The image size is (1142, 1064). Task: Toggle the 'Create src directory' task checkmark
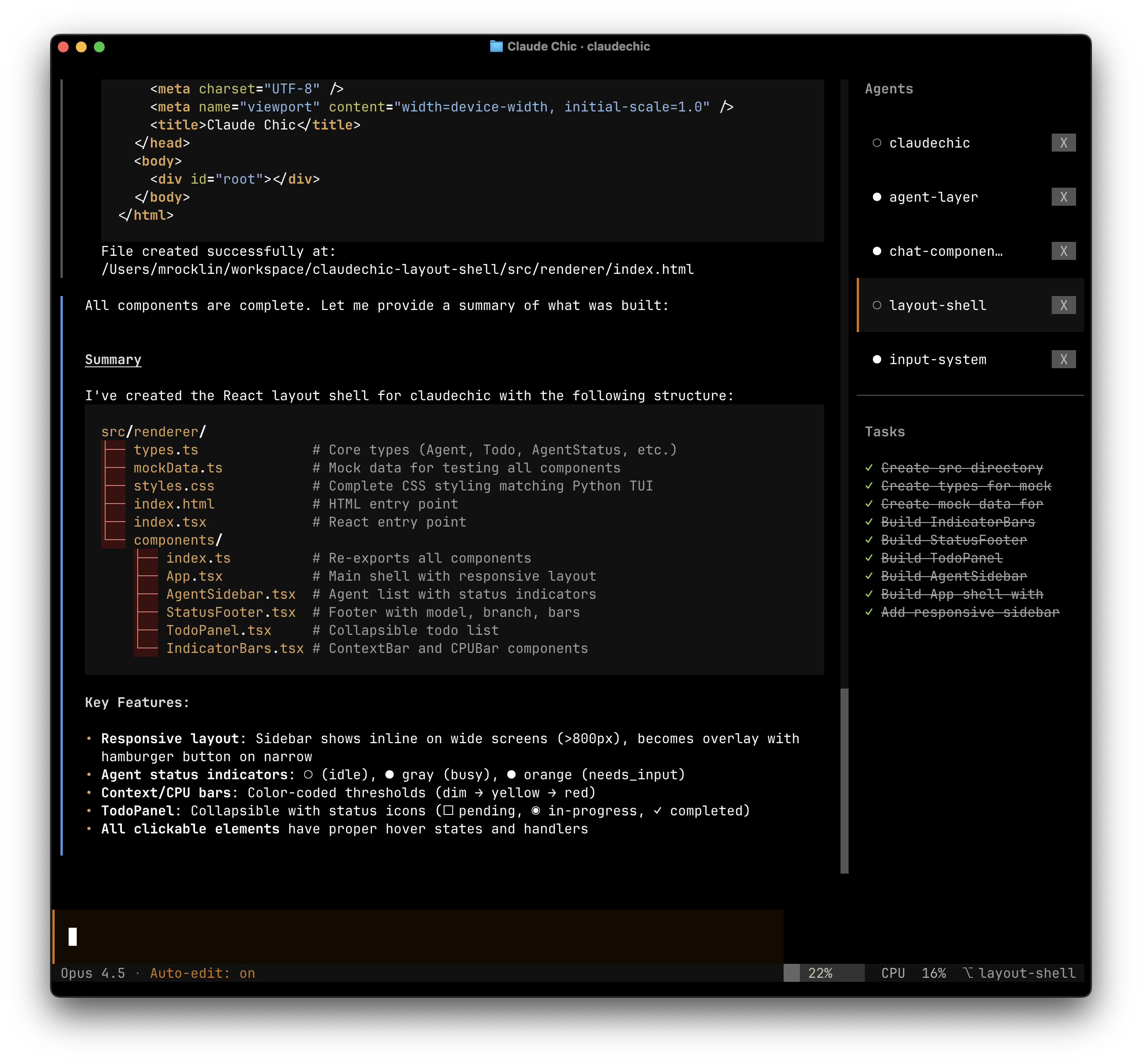[x=868, y=468]
